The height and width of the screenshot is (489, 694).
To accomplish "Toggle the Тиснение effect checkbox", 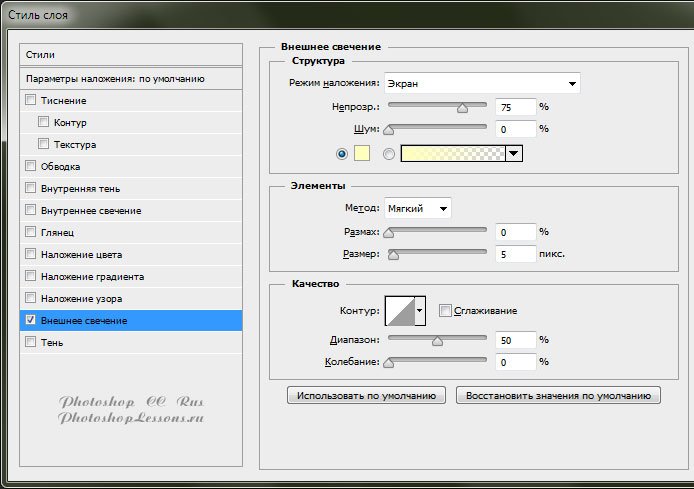I will 30,100.
